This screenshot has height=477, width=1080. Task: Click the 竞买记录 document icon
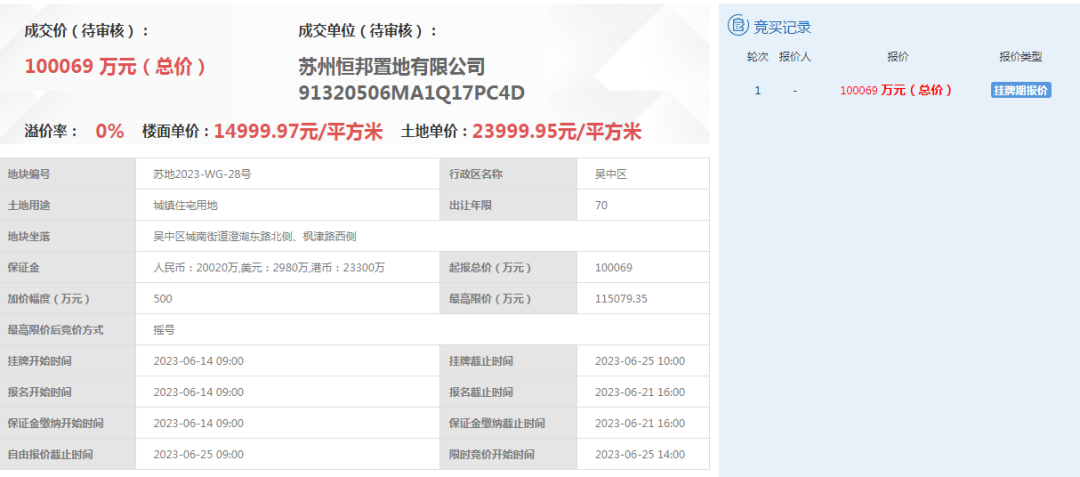click(x=738, y=26)
